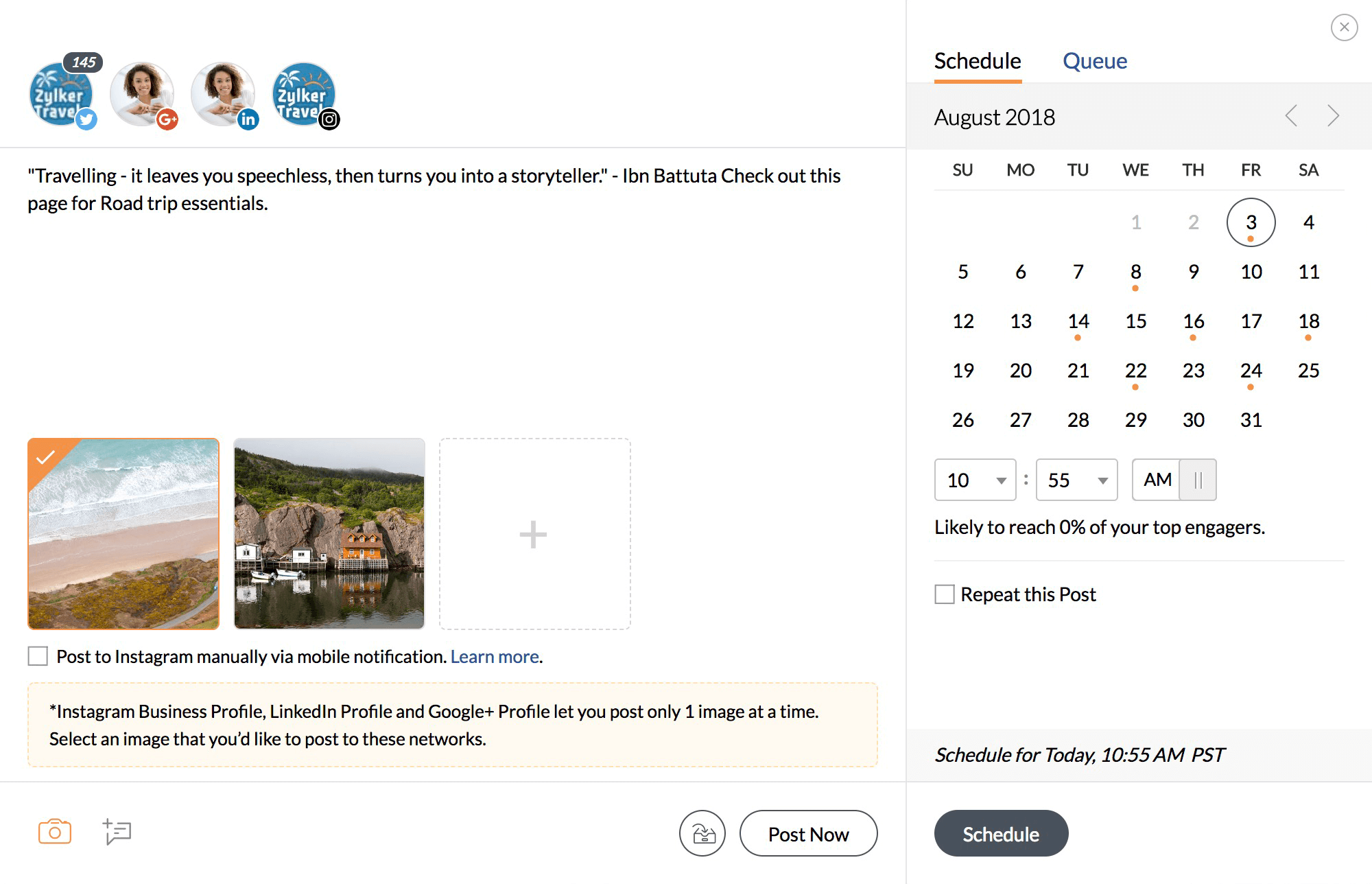The height and width of the screenshot is (884, 1372).
Task: Click the plus tile to add another image
Action: 534,534
